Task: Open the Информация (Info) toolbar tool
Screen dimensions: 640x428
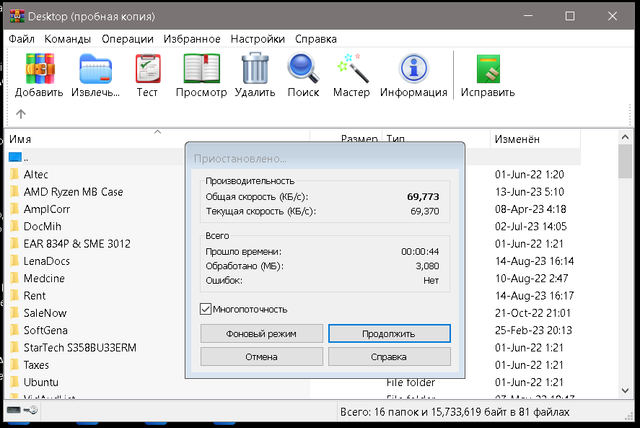Action: click(413, 69)
